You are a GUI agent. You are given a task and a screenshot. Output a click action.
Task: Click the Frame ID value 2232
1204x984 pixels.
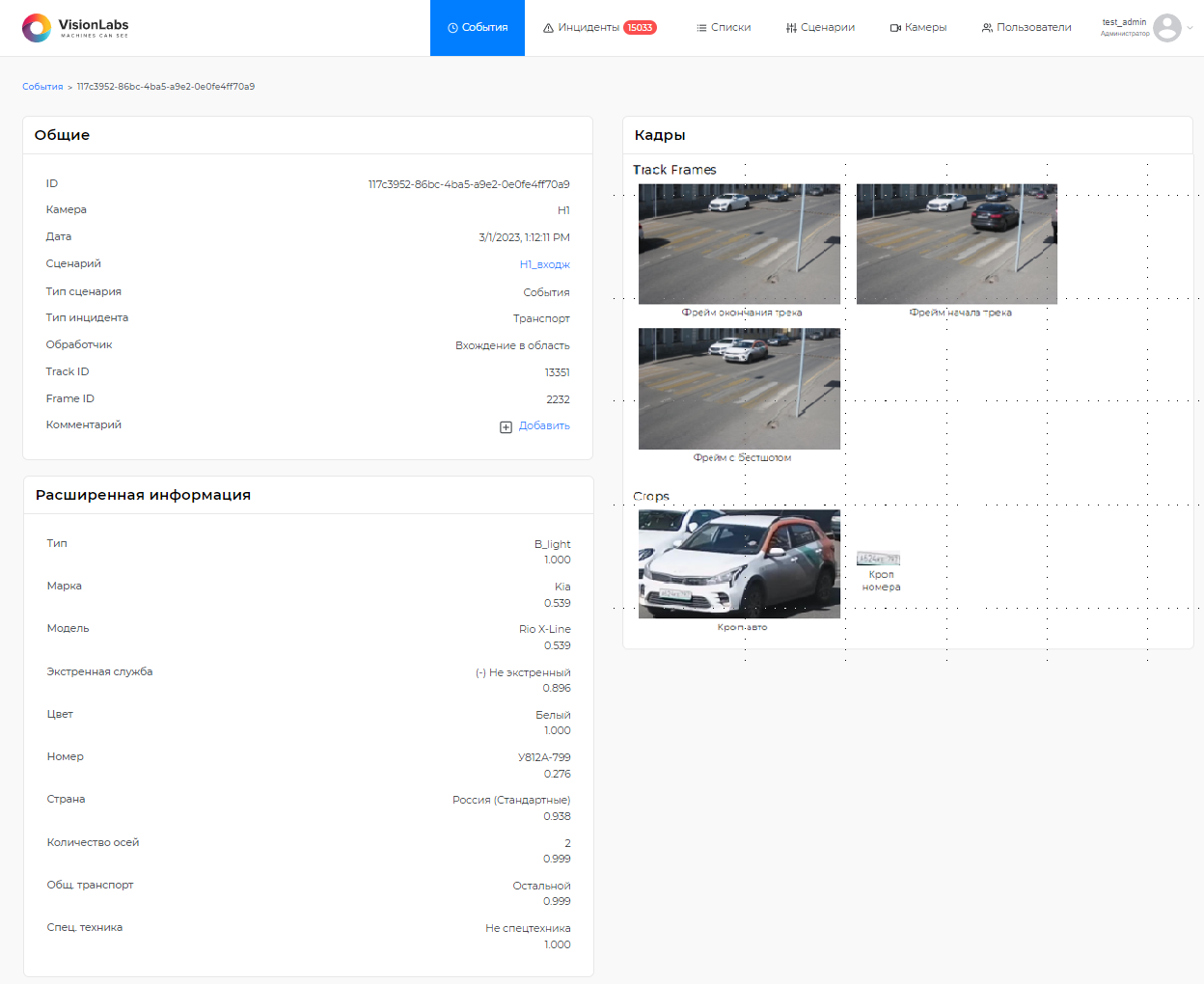[x=559, y=399]
